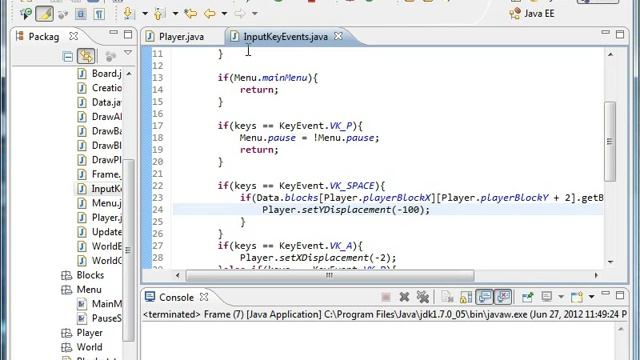Click Forward navigation grey arrow
The height and width of the screenshot is (360, 640).
(x=240, y=13)
